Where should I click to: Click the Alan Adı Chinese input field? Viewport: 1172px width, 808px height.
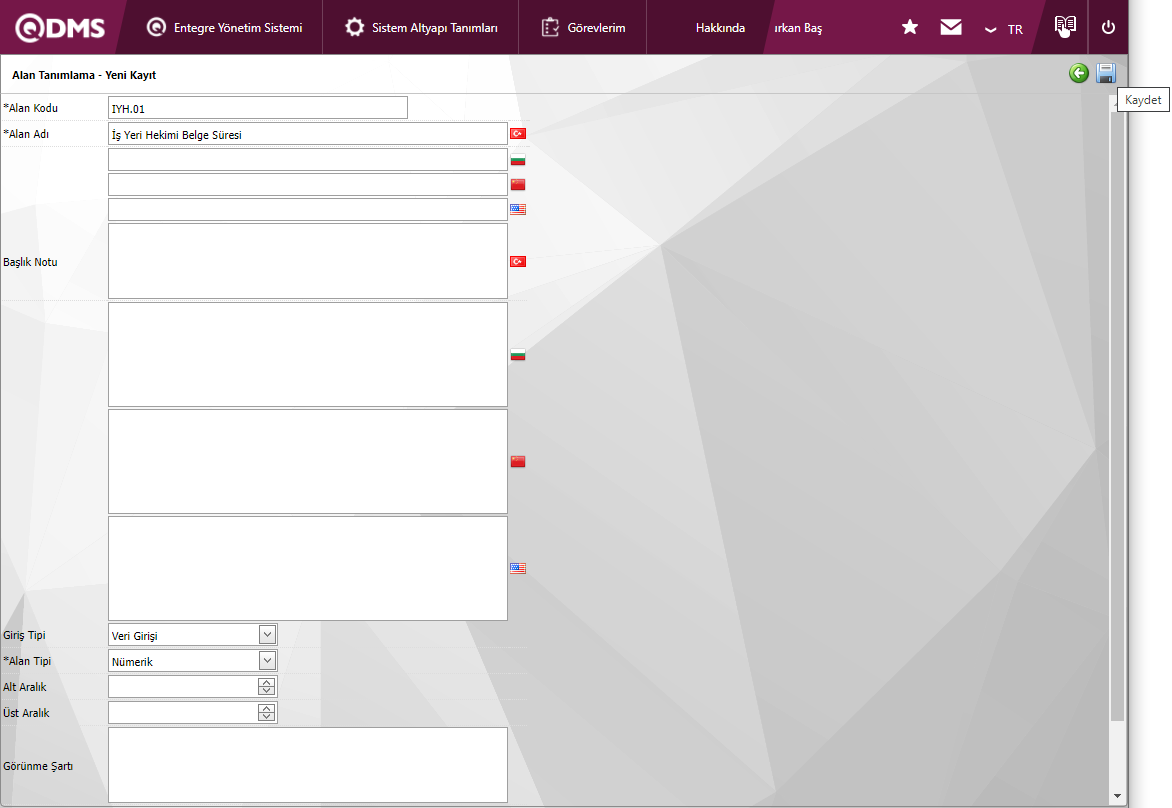[308, 185]
